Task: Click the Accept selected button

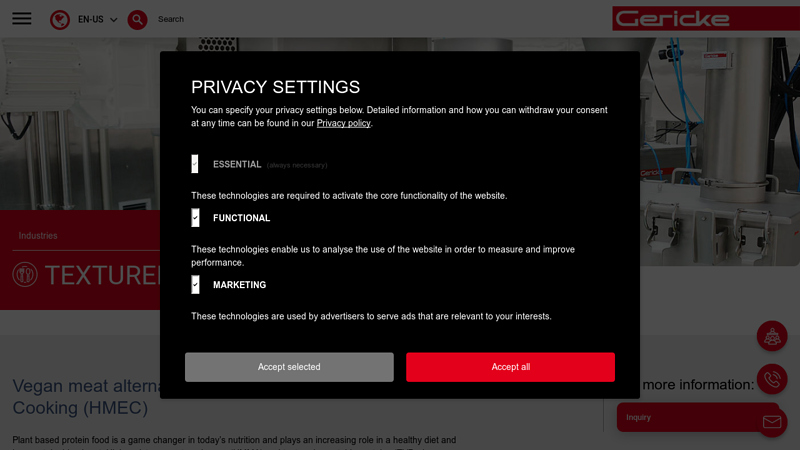Action: pos(289,367)
